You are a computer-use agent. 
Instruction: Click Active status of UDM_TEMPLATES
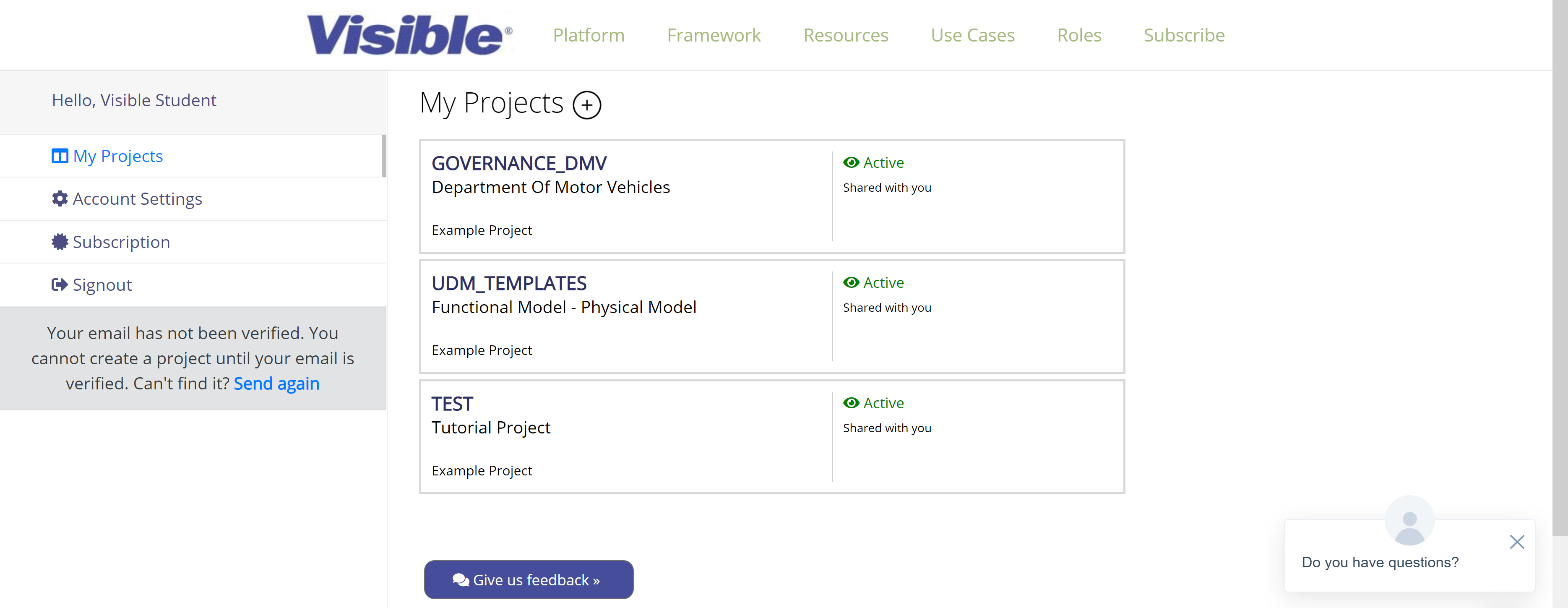[x=883, y=282]
